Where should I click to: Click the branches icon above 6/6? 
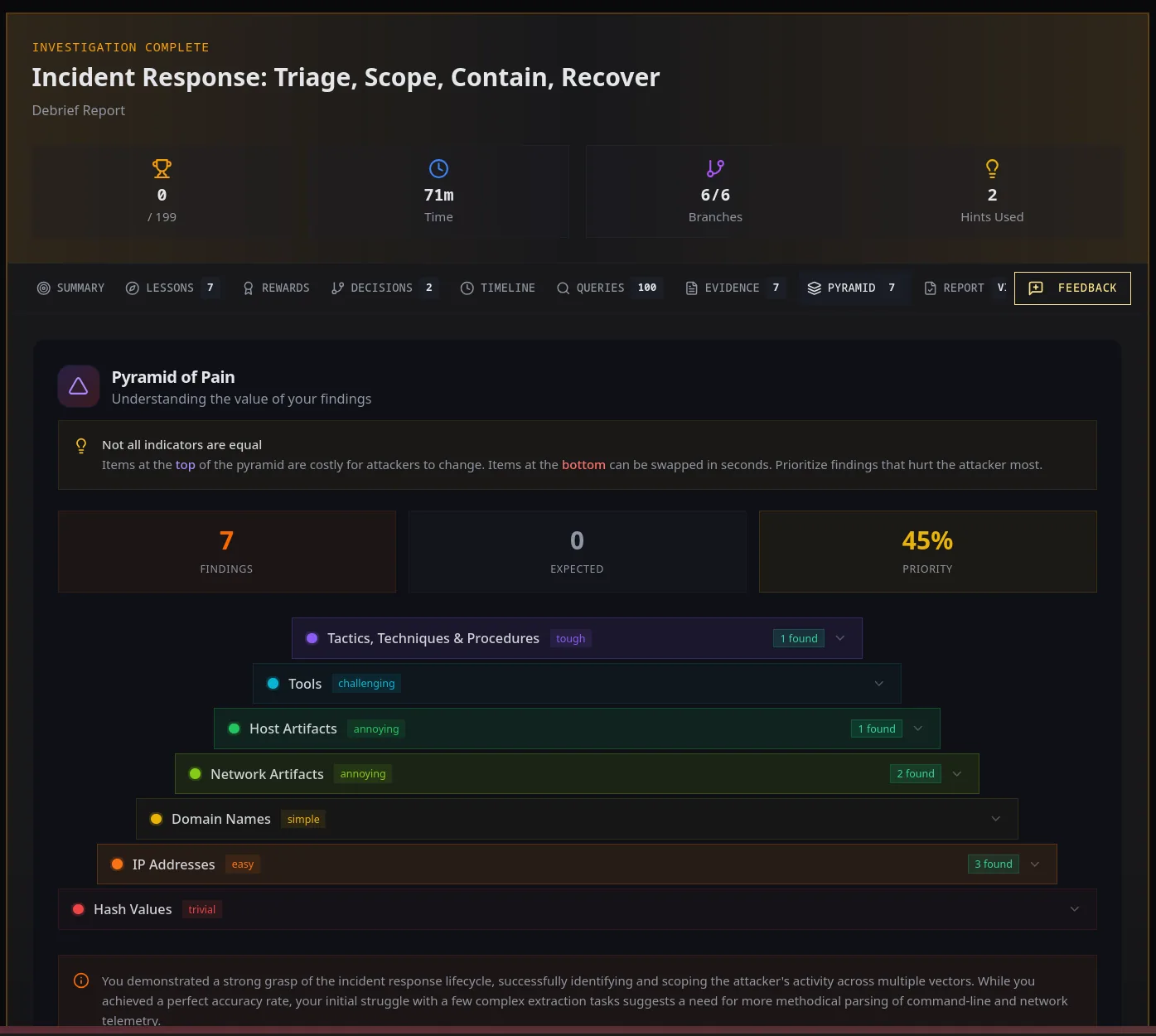point(715,168)
